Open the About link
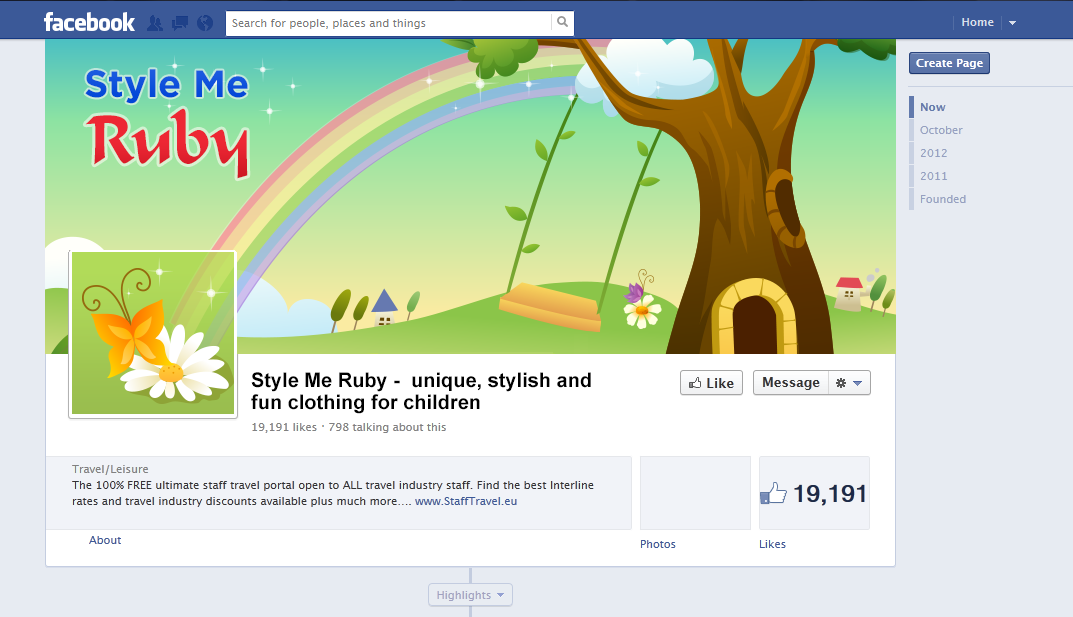 pyautogui.click(x=105, y=540)
